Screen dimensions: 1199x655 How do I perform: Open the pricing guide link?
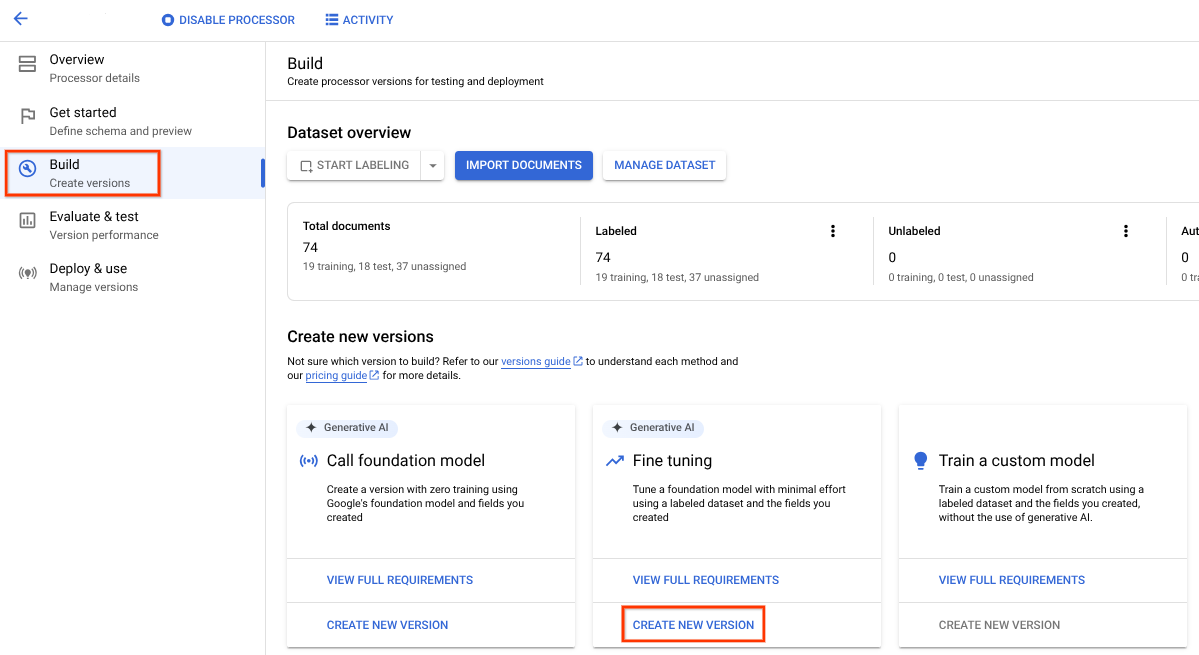(336, 376)
